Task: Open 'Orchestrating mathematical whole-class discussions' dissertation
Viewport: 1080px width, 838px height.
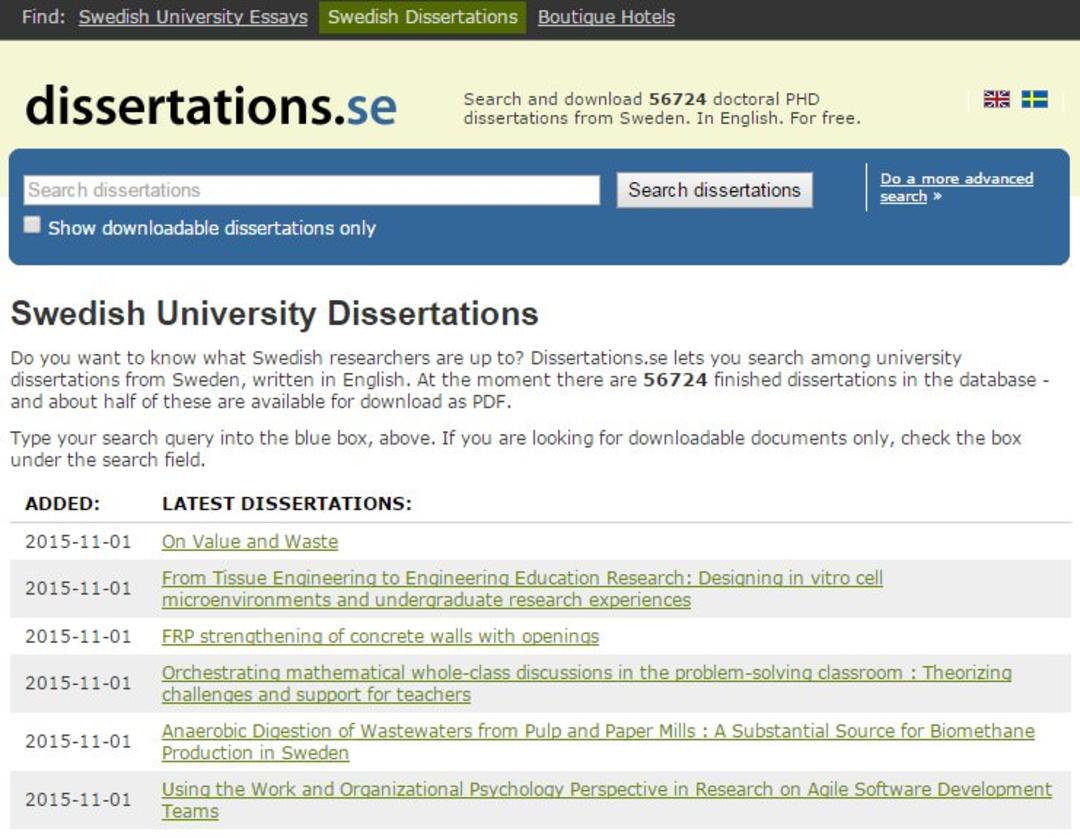Action: [587, 683]
